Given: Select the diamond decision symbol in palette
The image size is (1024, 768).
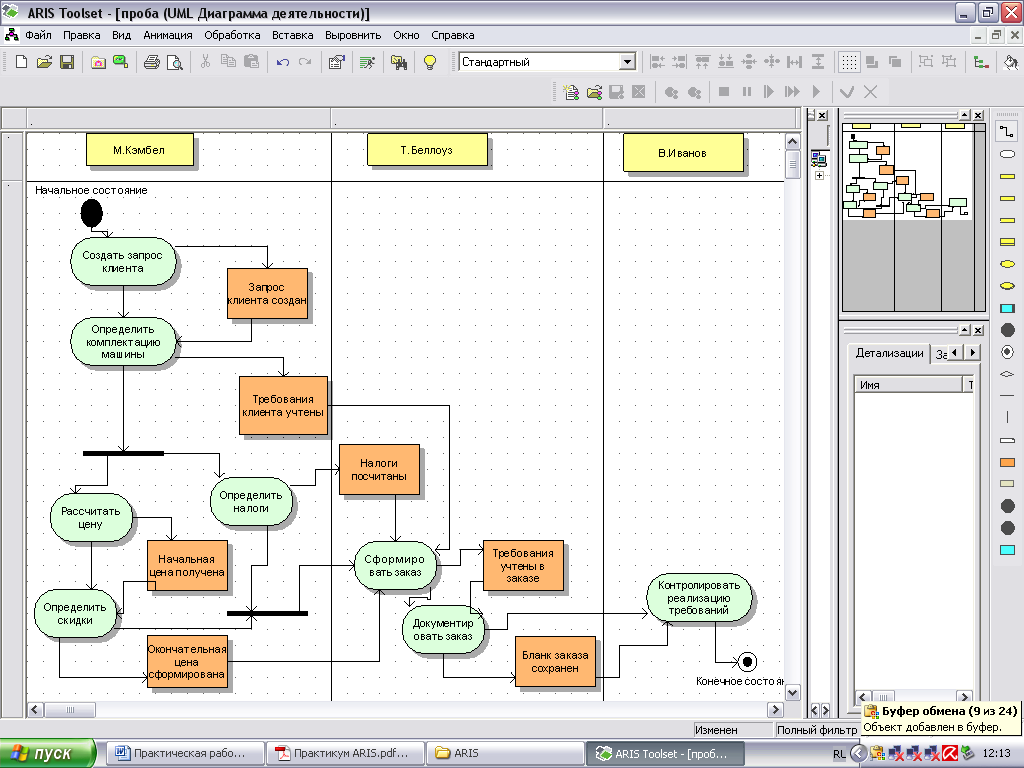Looking at the screenshot, I should point(1007,374).
